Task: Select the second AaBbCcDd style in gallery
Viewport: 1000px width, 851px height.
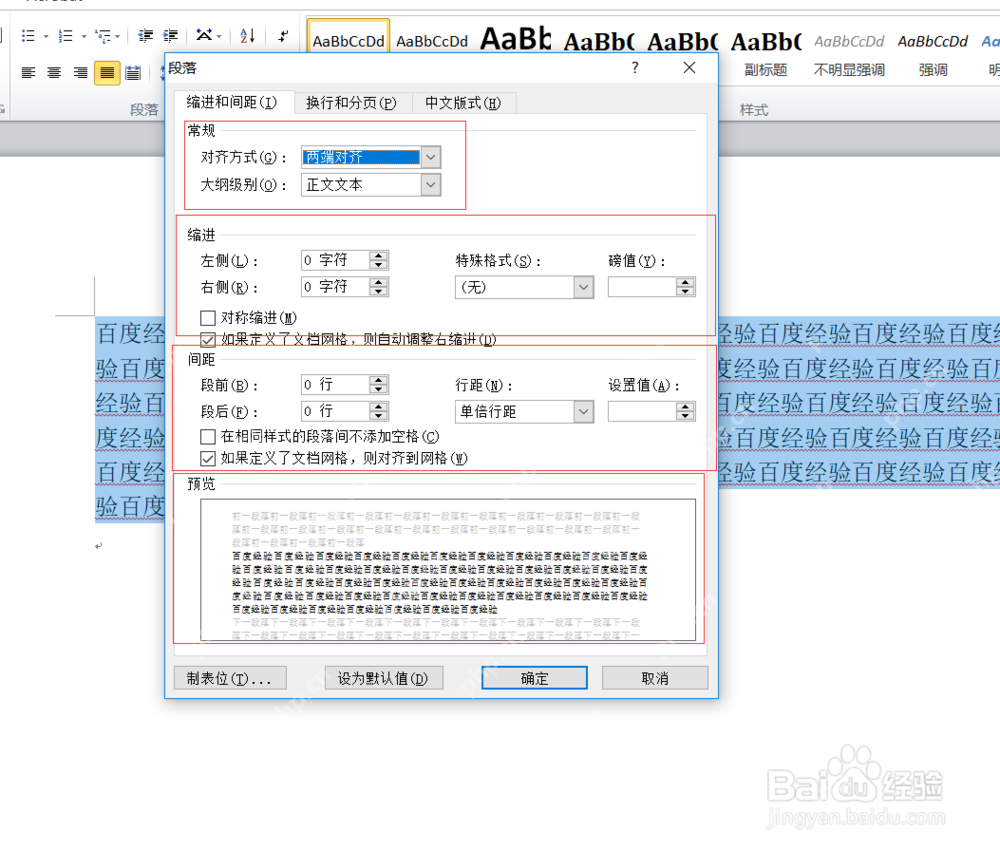Action: [x=432, y=41]
